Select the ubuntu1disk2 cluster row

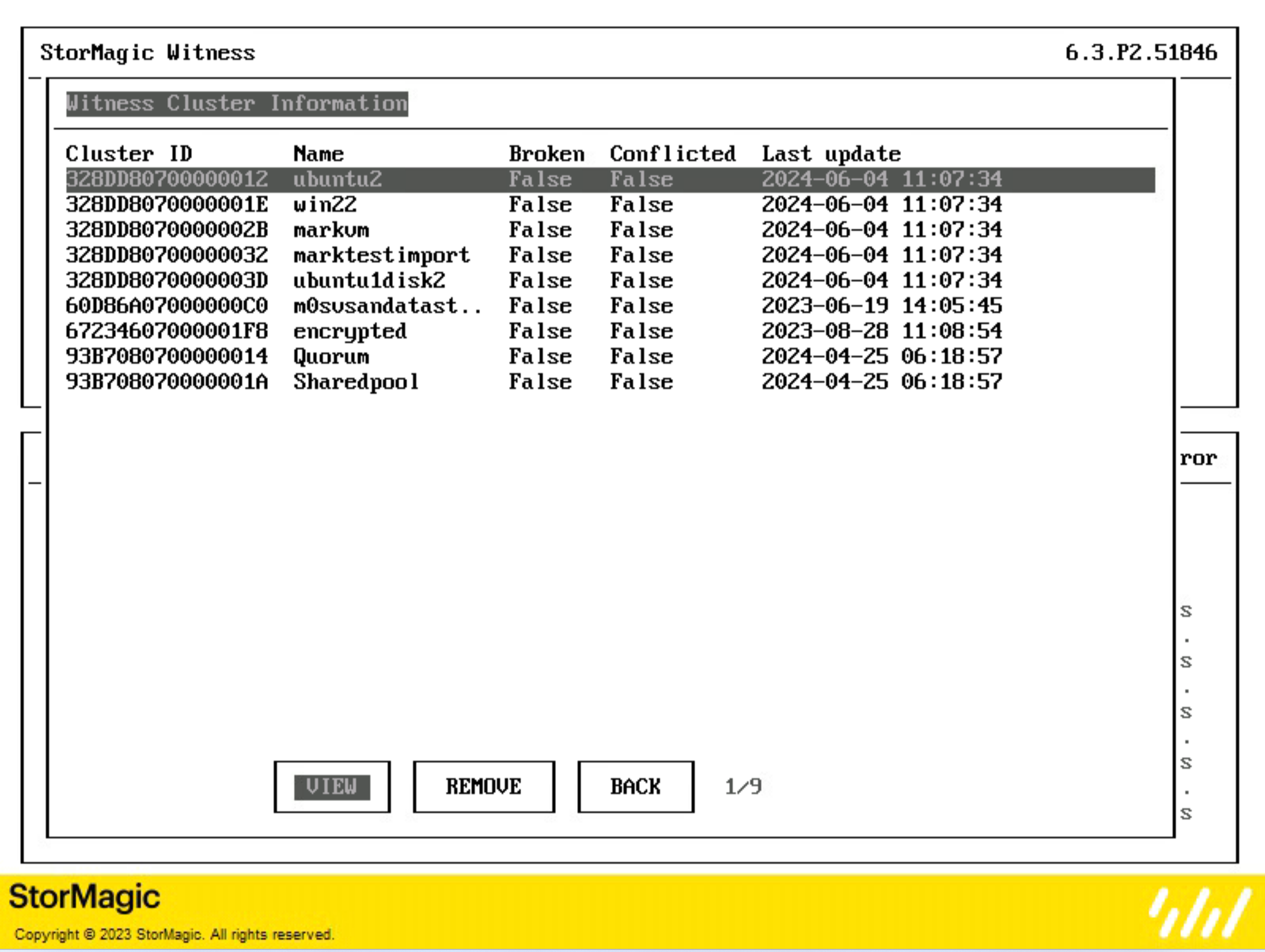tap(610, 280)
